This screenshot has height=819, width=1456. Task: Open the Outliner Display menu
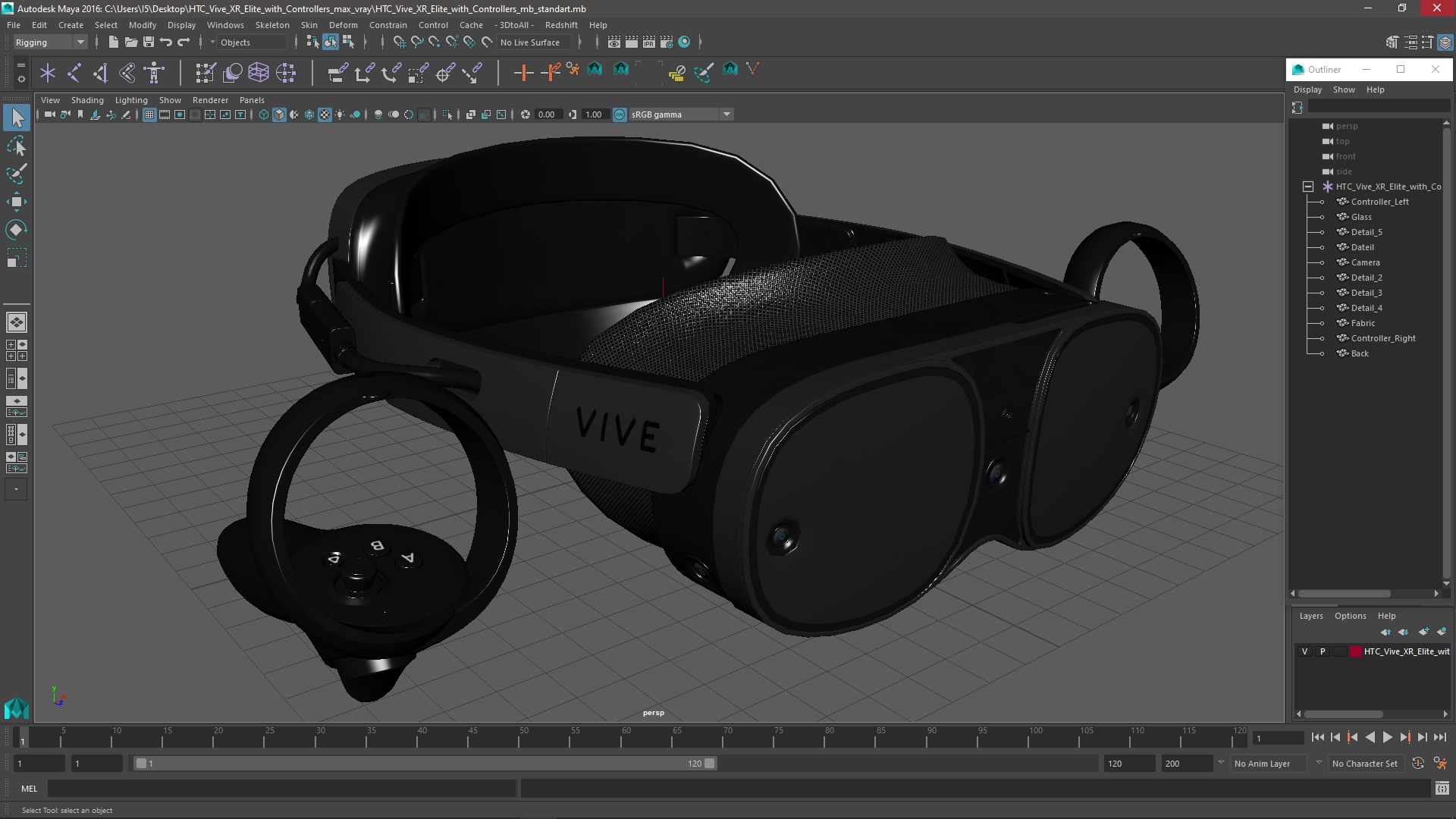tap(1307, 89)
